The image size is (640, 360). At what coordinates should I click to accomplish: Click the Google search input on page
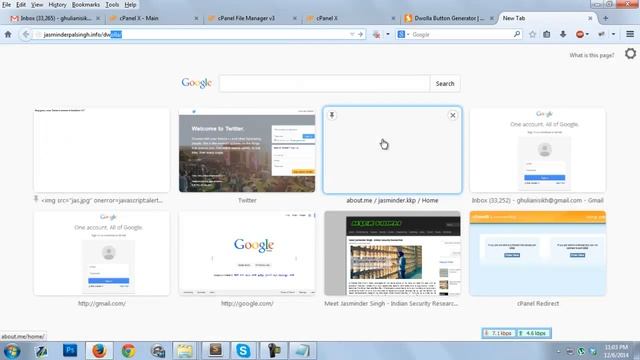click(324, 84)
